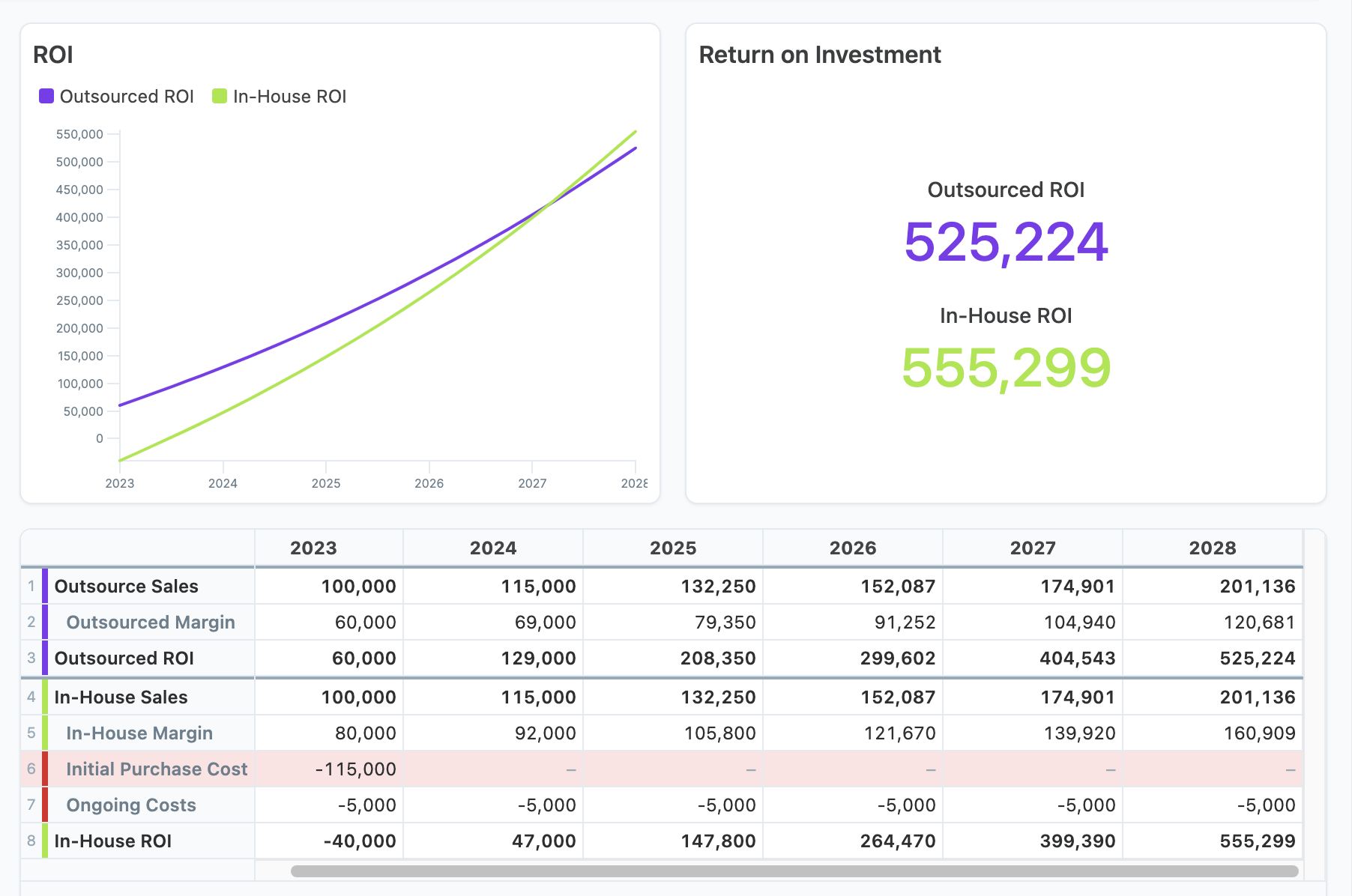1352x896 pixels.
Task: Toggle In-House ROI series via legend label
Action: pyautogui.click(x=289, y=97)
